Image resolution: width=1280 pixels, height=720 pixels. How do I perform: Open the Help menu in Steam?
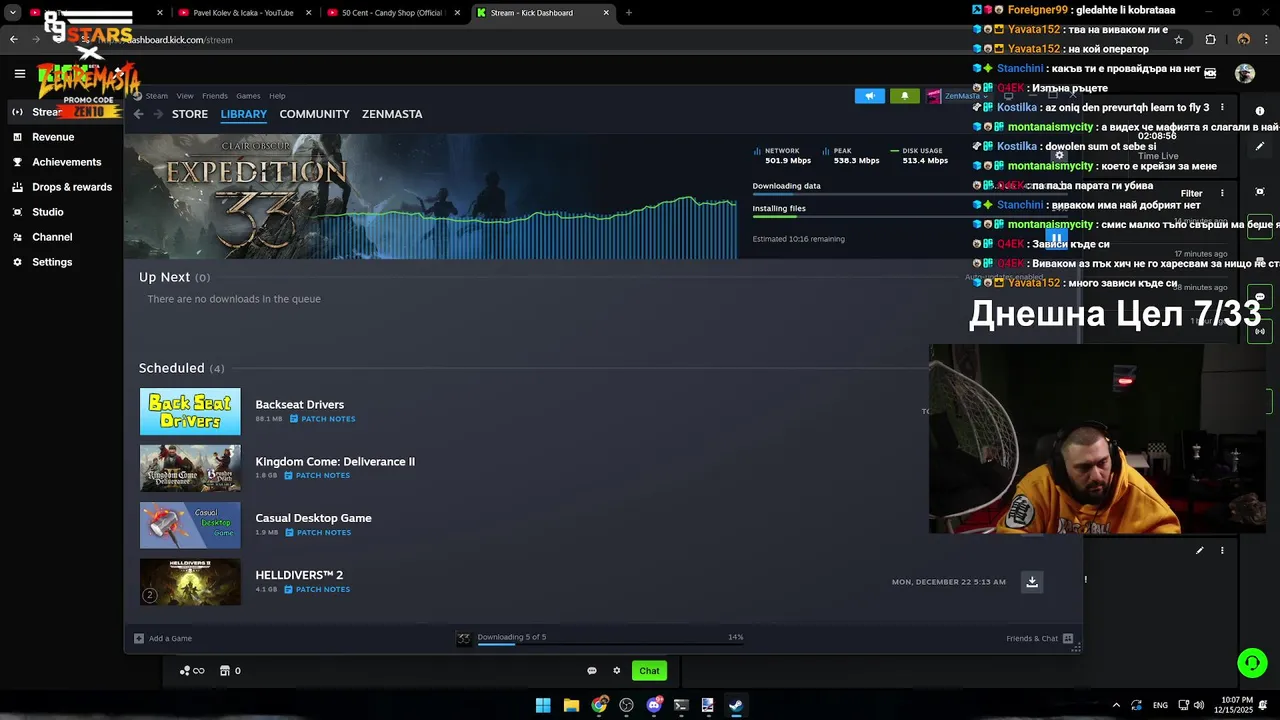(x=277, y=96)
